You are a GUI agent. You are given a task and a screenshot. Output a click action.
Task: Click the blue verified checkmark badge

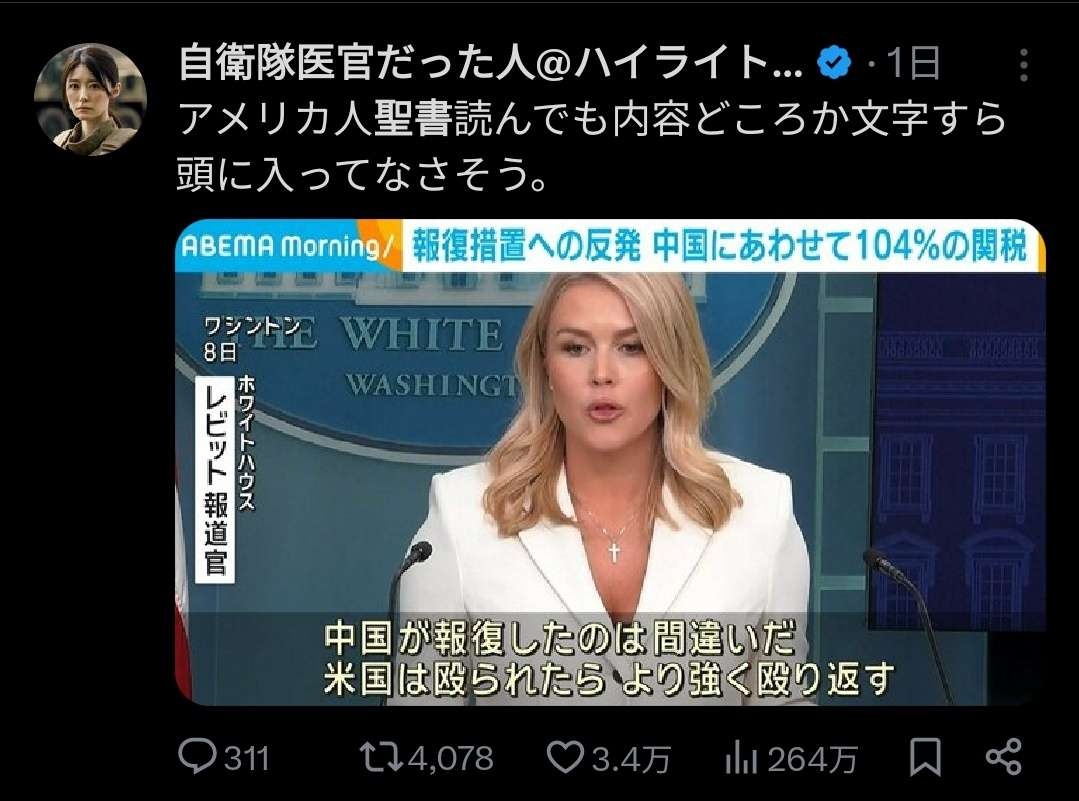click(x=834, y=64)
